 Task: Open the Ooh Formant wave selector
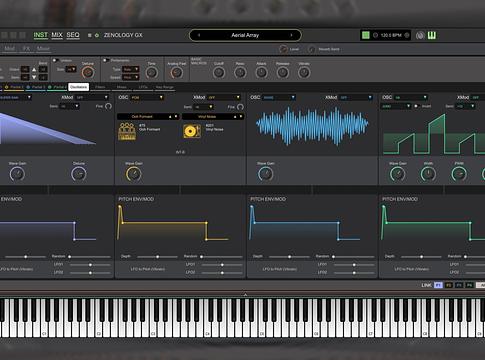tap(148, 117)
